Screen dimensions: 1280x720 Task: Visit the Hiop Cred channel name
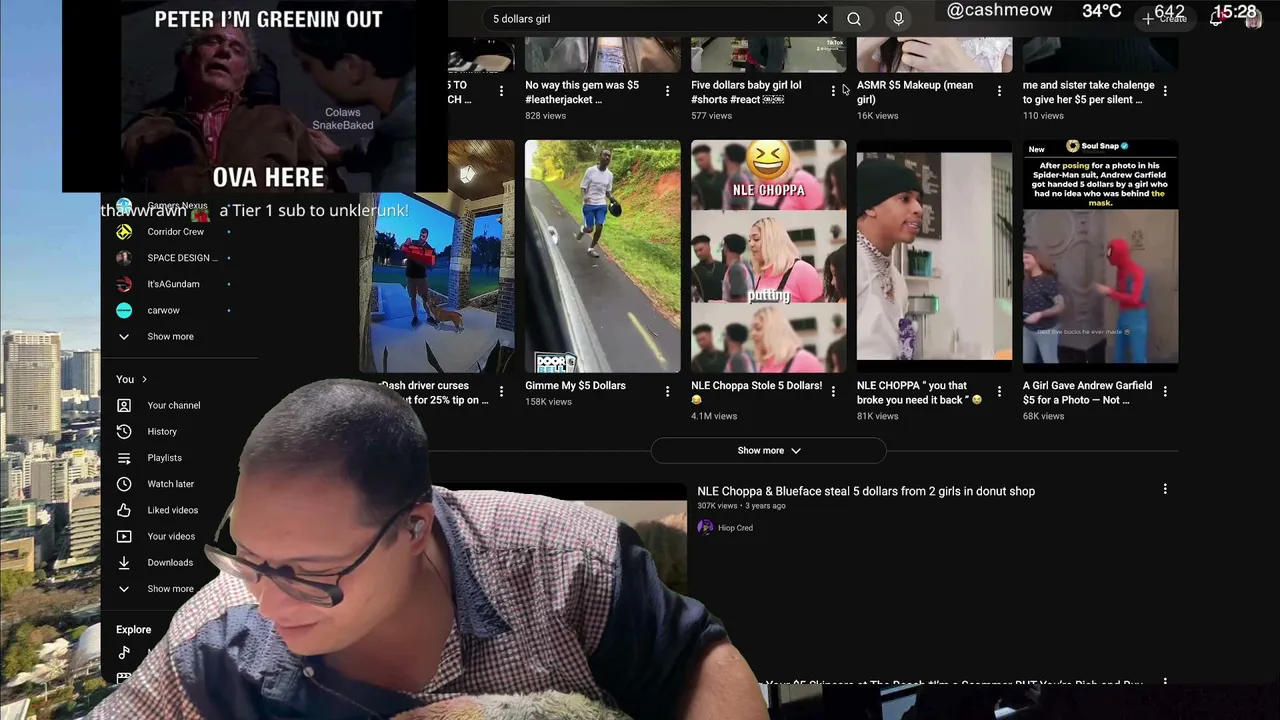(735, 528)
